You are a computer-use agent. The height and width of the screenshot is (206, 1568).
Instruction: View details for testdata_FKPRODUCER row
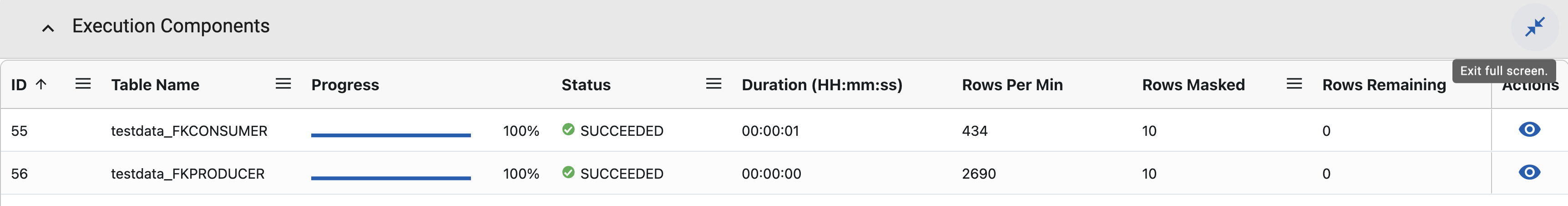pyautogui.click(x=1529, y=172)
